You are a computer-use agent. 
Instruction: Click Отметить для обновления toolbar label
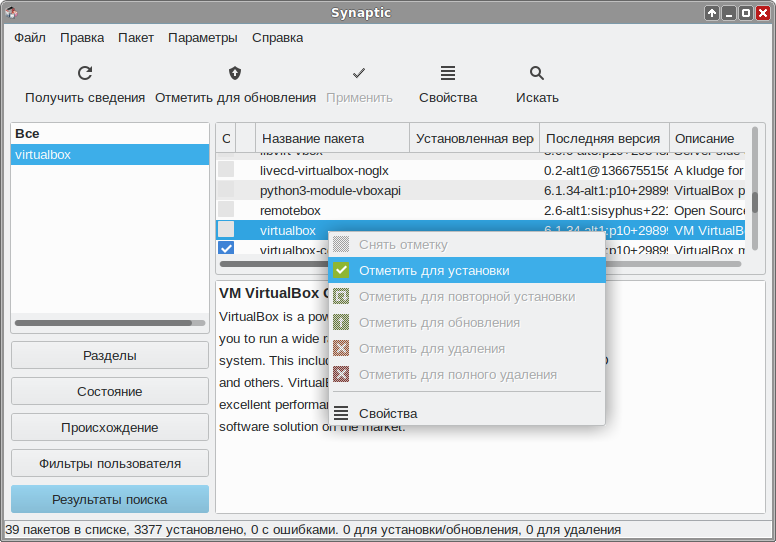coord(235,98)
